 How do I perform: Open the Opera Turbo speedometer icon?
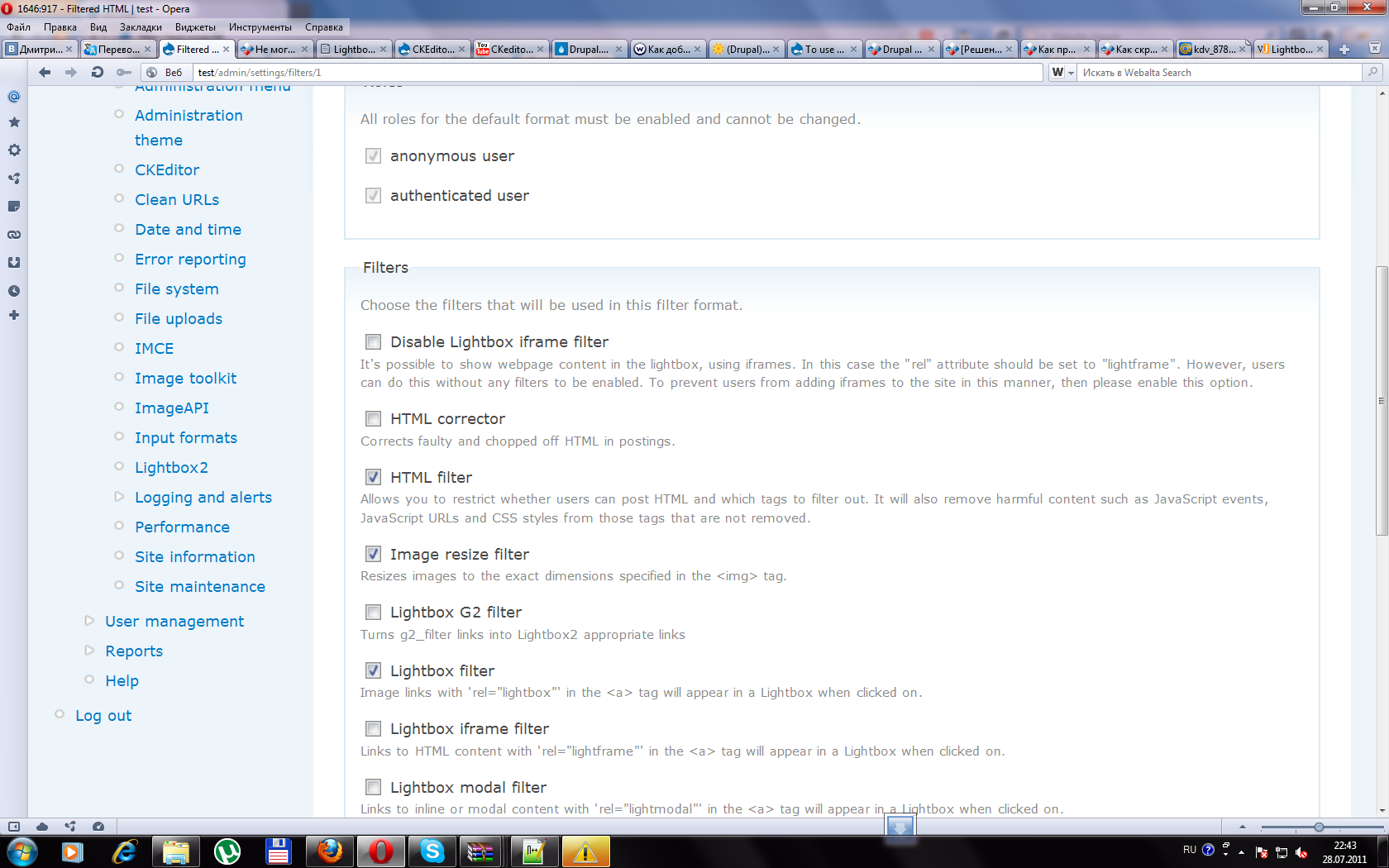click(x=98, y=826)
